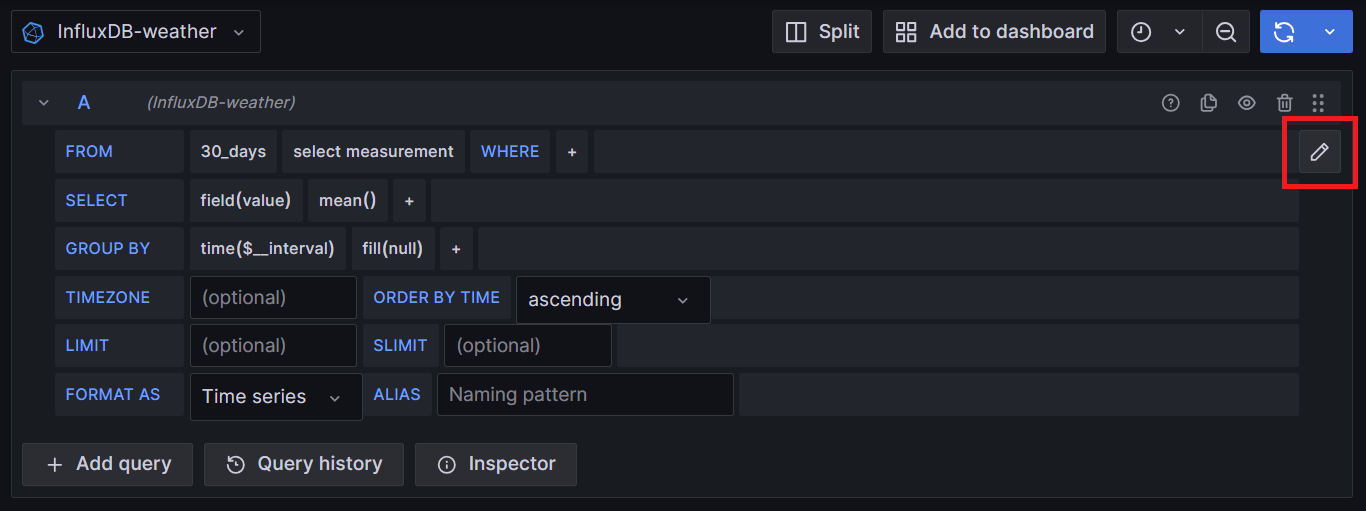Click the GROUP BY label

(107, 248)
